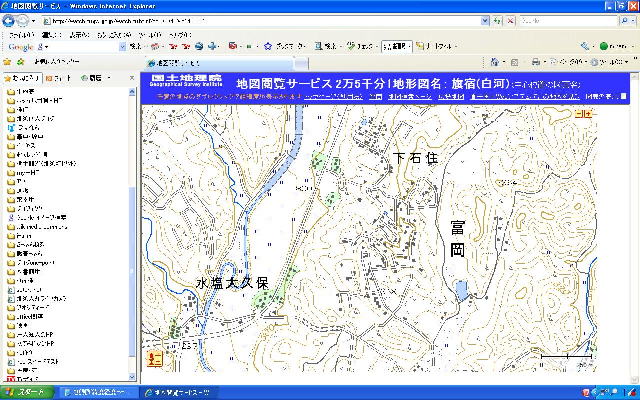Image resolution: width=640 pixels, height=400 pixels.
Task: Click the Google Toolbar bookmarks star icon
Action: pyautogui.click(x=268, y=46)
